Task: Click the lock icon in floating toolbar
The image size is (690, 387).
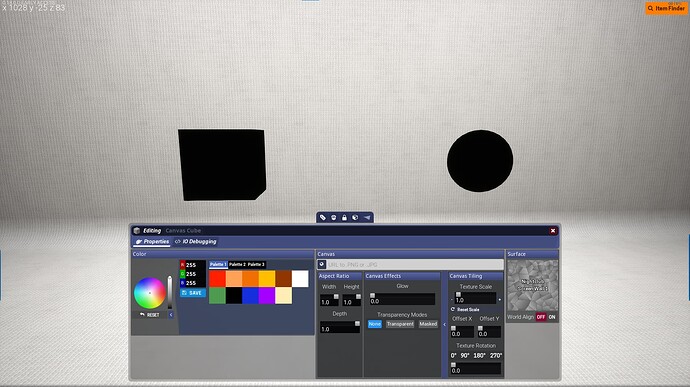Action: click(x=345, y=217)
